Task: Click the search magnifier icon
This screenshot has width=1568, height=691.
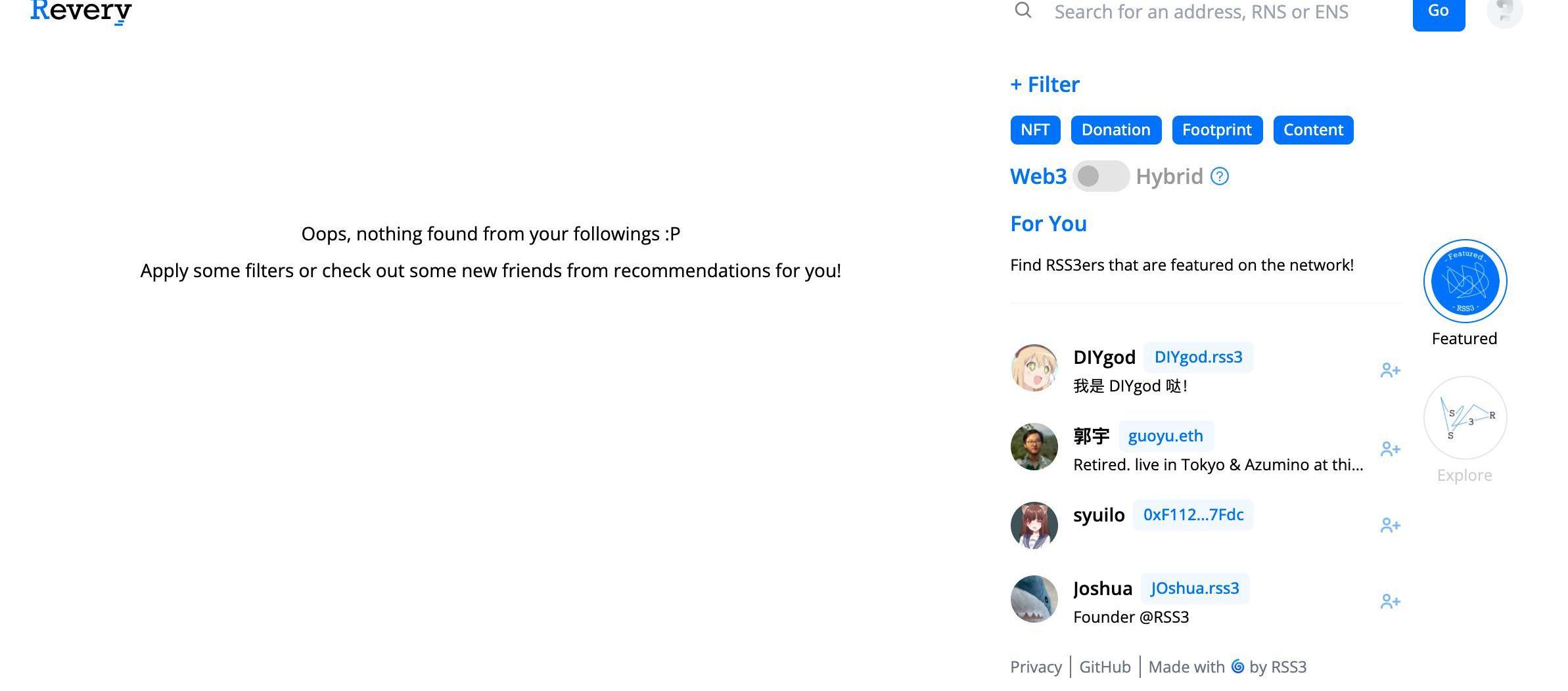Action: point(1023,11)
